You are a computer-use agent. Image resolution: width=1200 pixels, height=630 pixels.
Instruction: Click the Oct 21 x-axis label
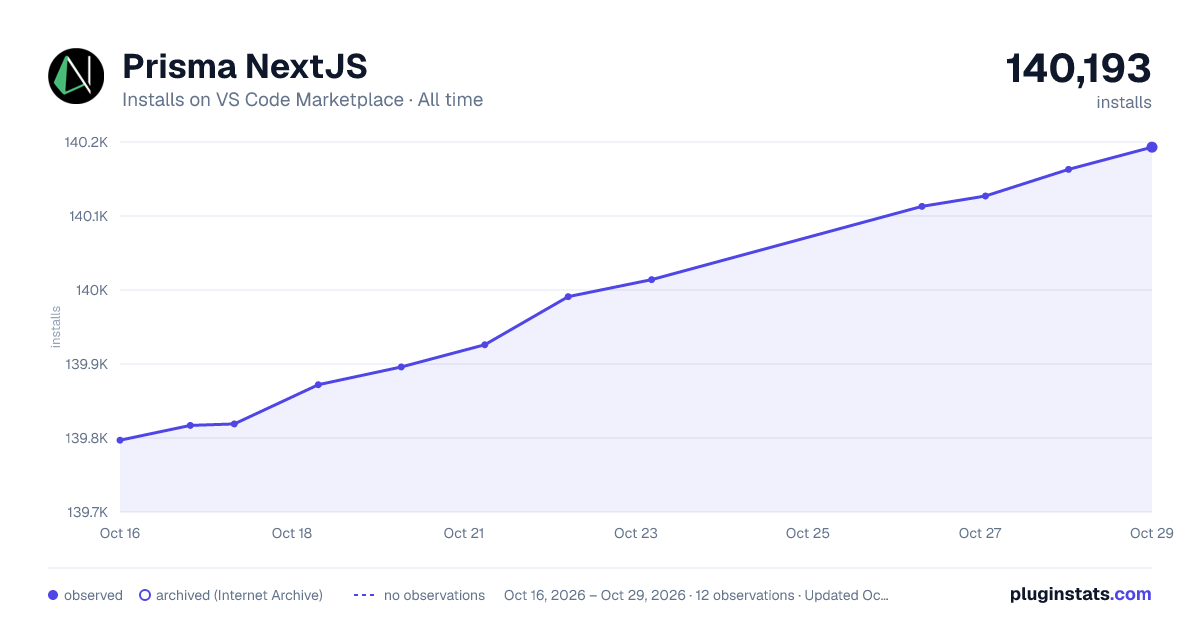click(464, 533)
